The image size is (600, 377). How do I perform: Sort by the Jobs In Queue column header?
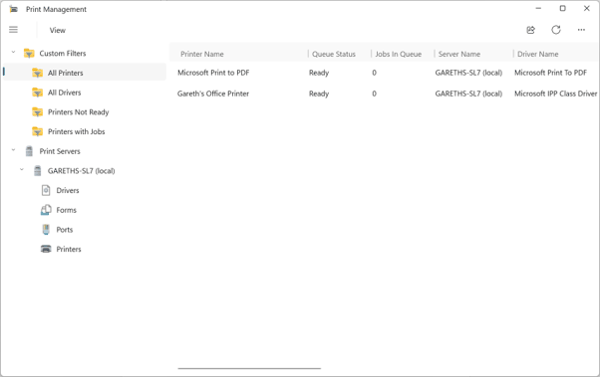pos(398,54)
